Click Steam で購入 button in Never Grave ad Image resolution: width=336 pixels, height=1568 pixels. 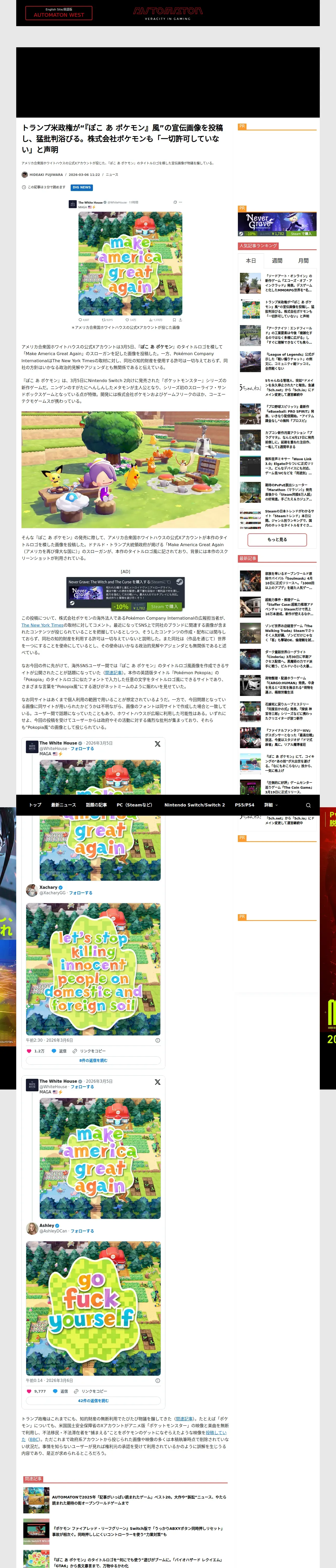pos(165,607)
